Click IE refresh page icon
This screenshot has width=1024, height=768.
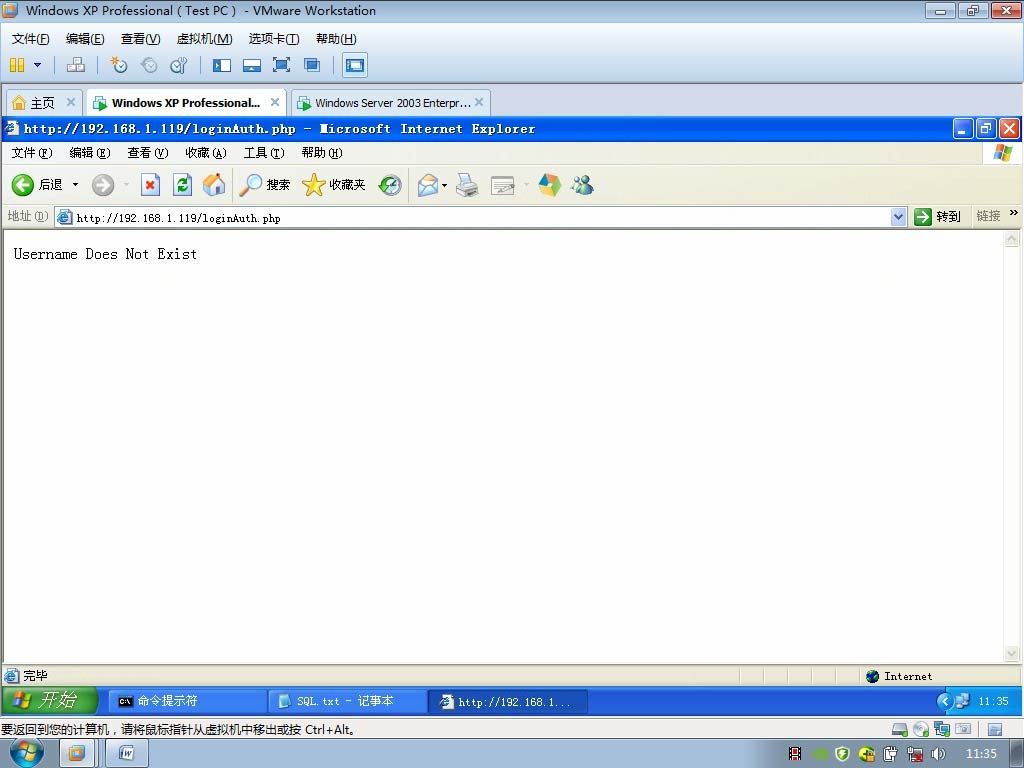click(182, 185)
